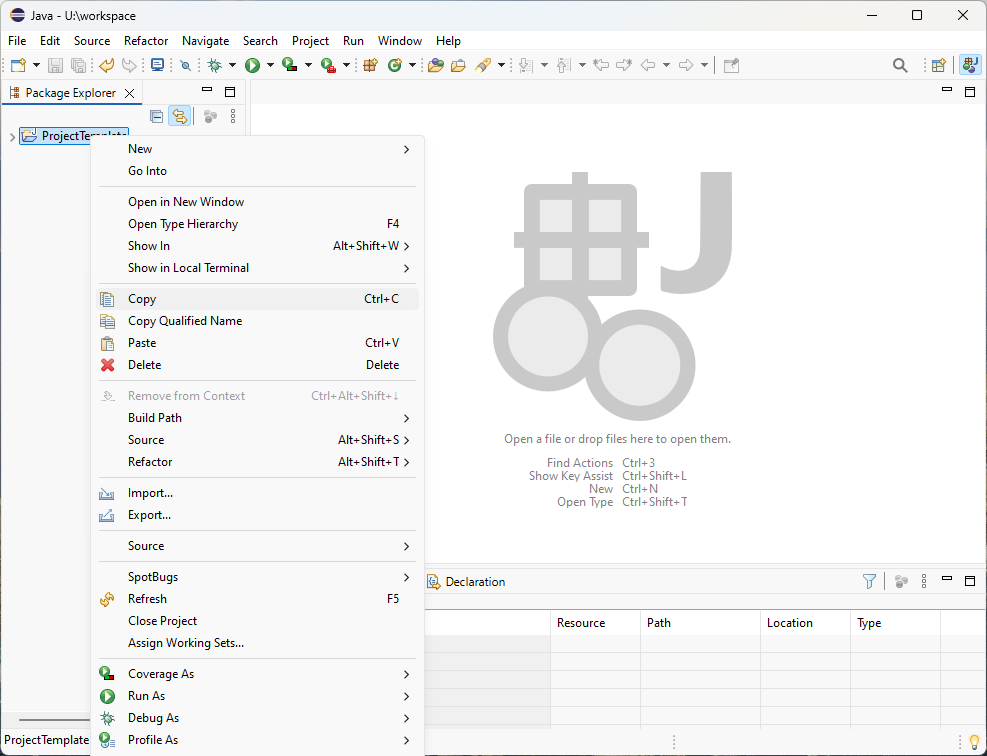
Task: Open the dropdown arrow beside Run button
Action: [x=270, y=66]
